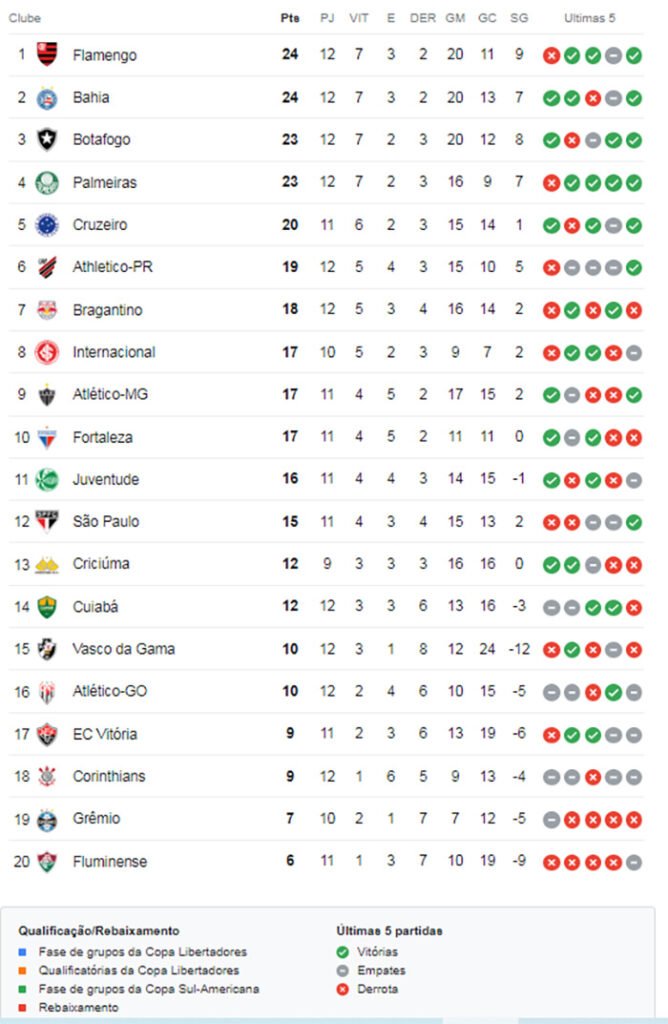Click the Cruzeiro blue crest icon
The width and height of the screenshot is (668, 1024).
(47, 224)
